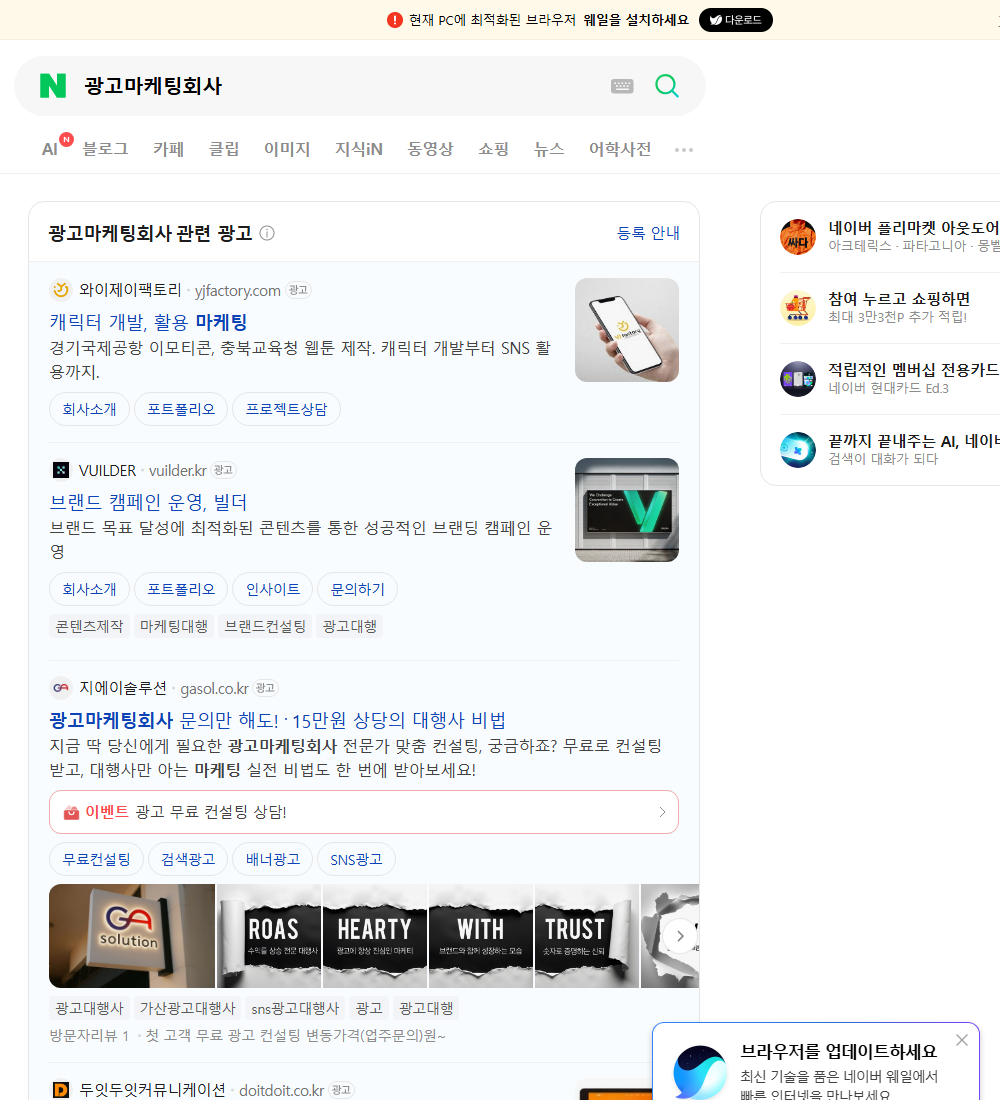
Task: Switch to the 뉴스 tab
Action: coord(549,149)
